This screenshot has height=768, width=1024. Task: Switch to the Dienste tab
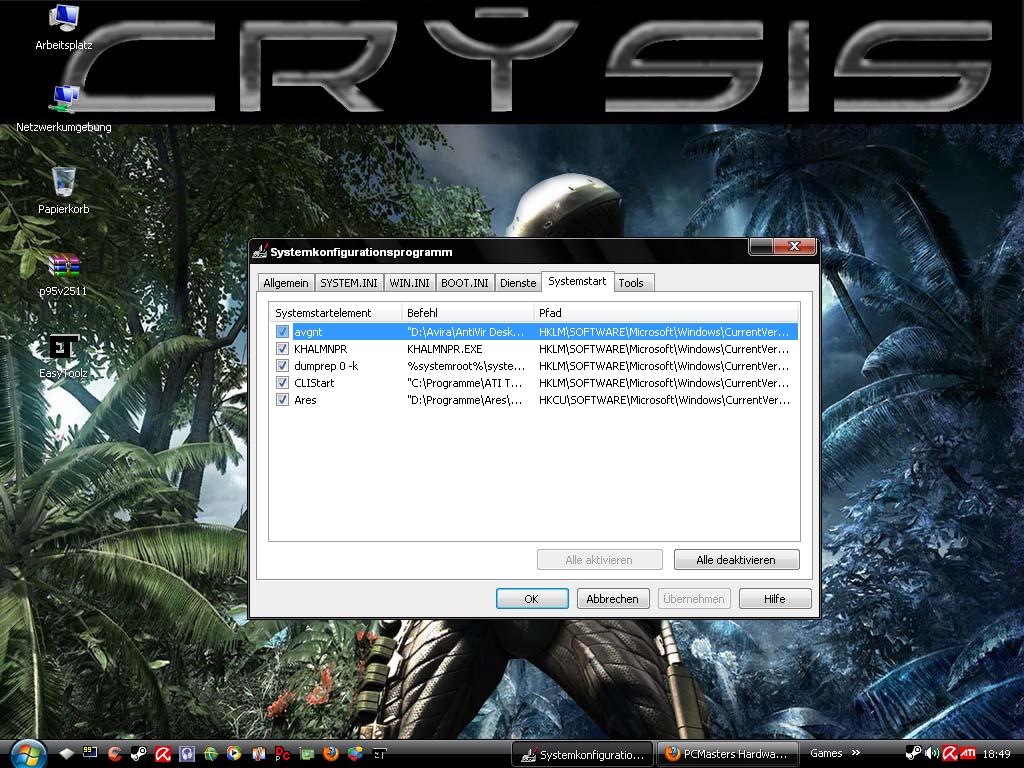(518, 283)
